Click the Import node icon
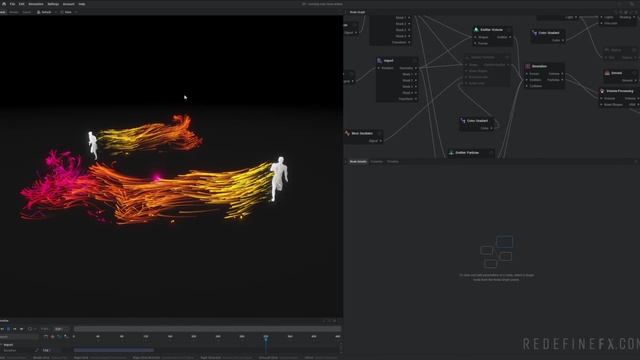The width and height of the screenshot is (640, 360). 380,60
